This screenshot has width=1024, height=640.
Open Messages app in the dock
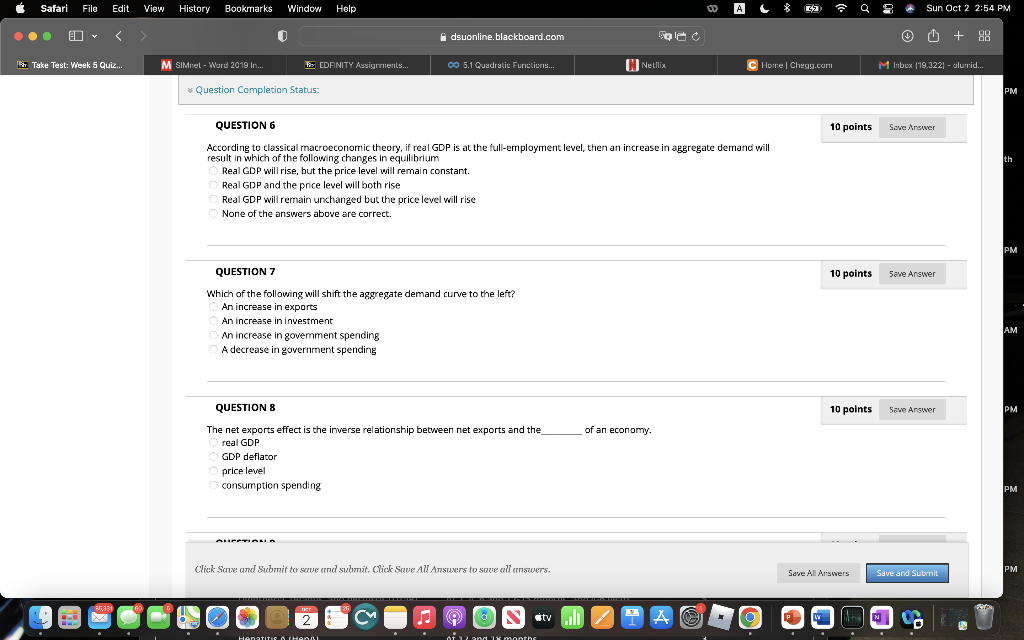pyautogui.click(x=129, y=616)
